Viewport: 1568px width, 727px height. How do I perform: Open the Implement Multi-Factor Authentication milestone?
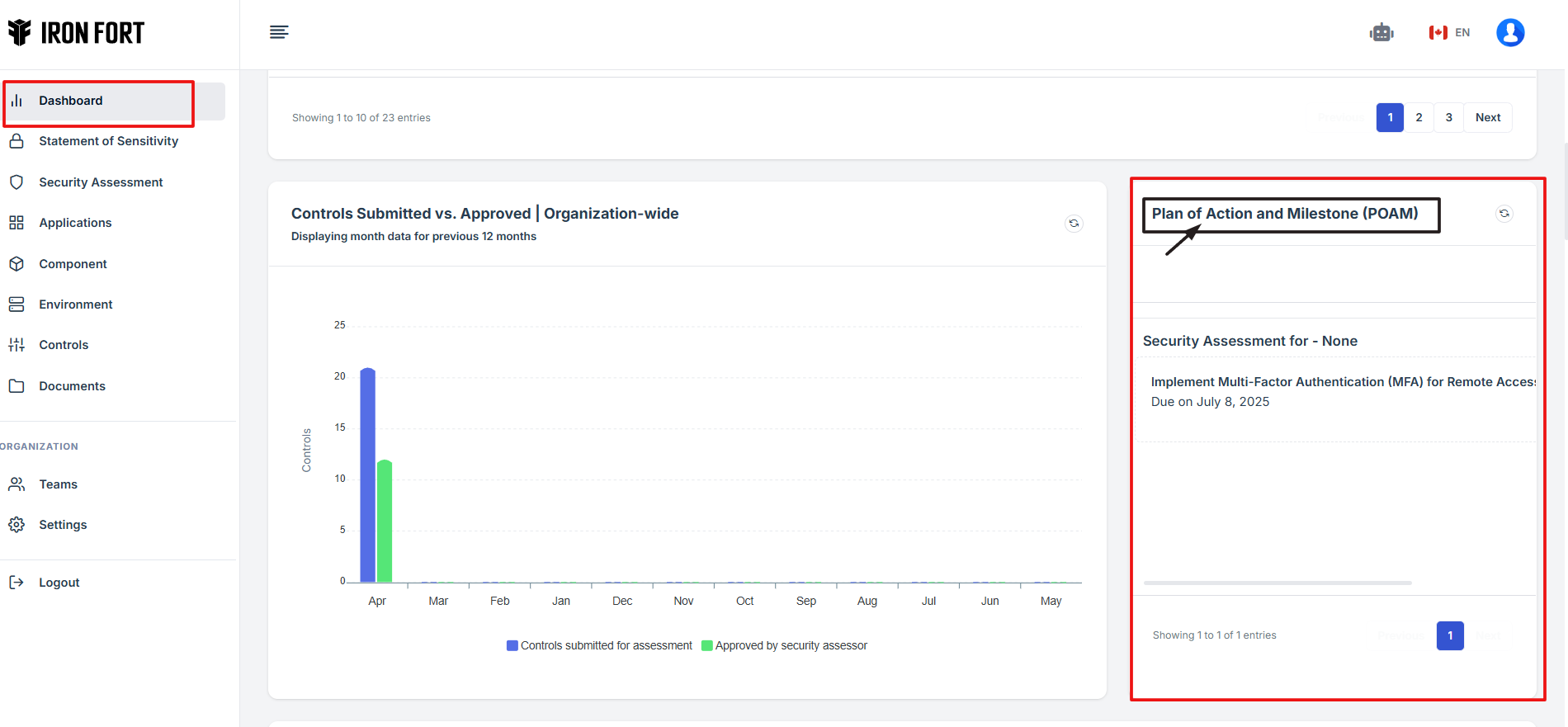(x=1342, y=382)
